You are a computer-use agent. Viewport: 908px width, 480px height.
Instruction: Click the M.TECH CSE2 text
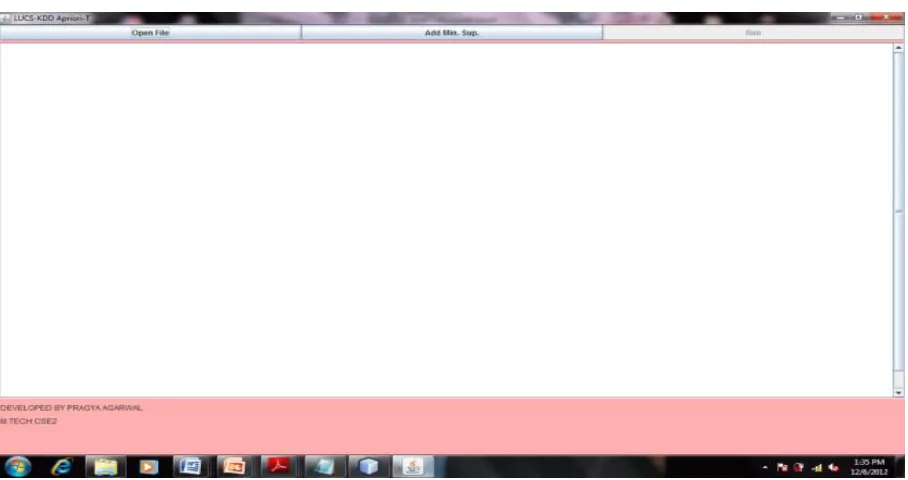tap(28, 421)
